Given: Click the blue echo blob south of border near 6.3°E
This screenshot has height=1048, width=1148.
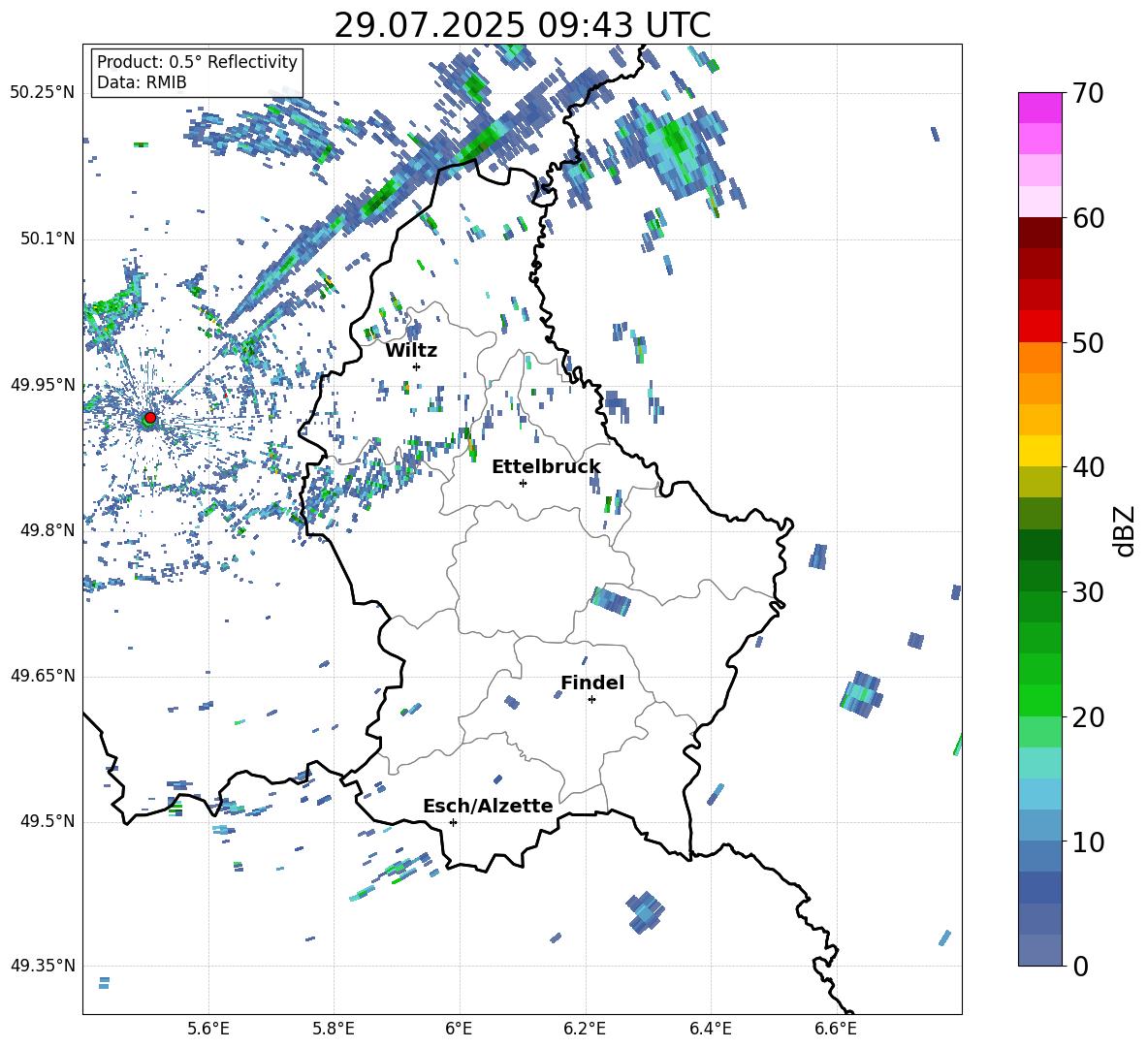Looking at the screenshot, I should (645, 912).
